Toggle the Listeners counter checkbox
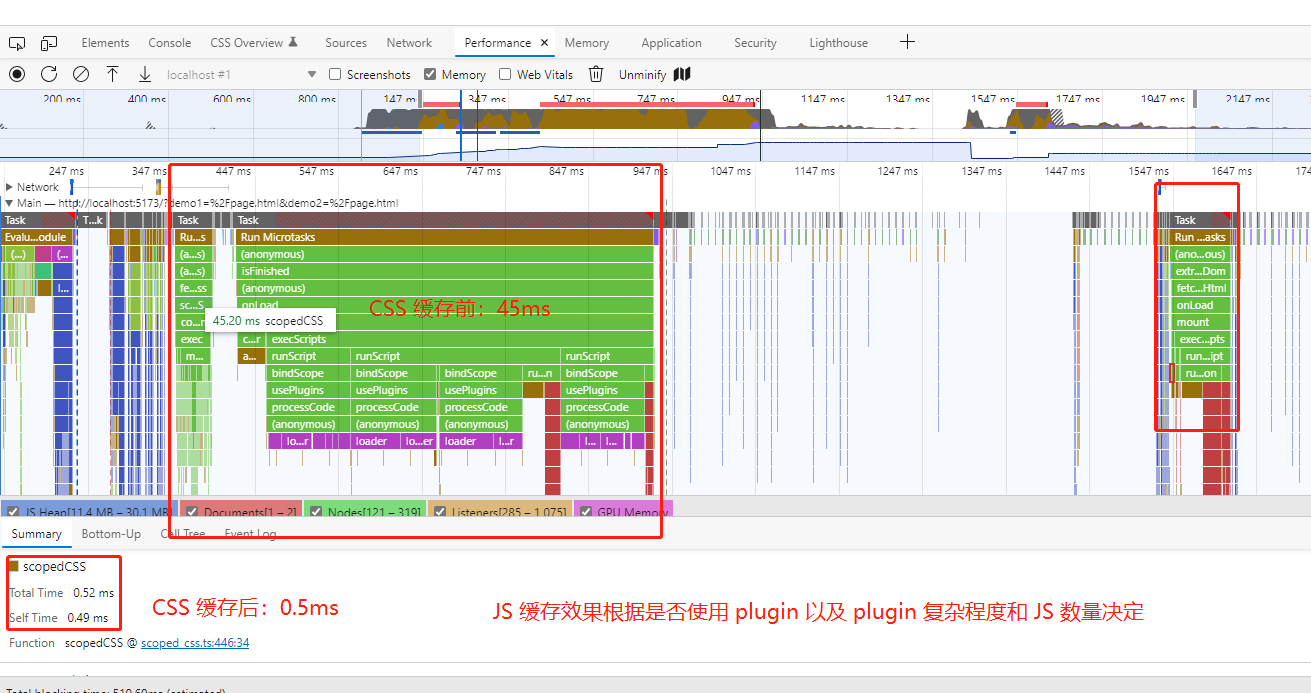Viewport: 1311px width, 693px height. click(x=440, y=512)
